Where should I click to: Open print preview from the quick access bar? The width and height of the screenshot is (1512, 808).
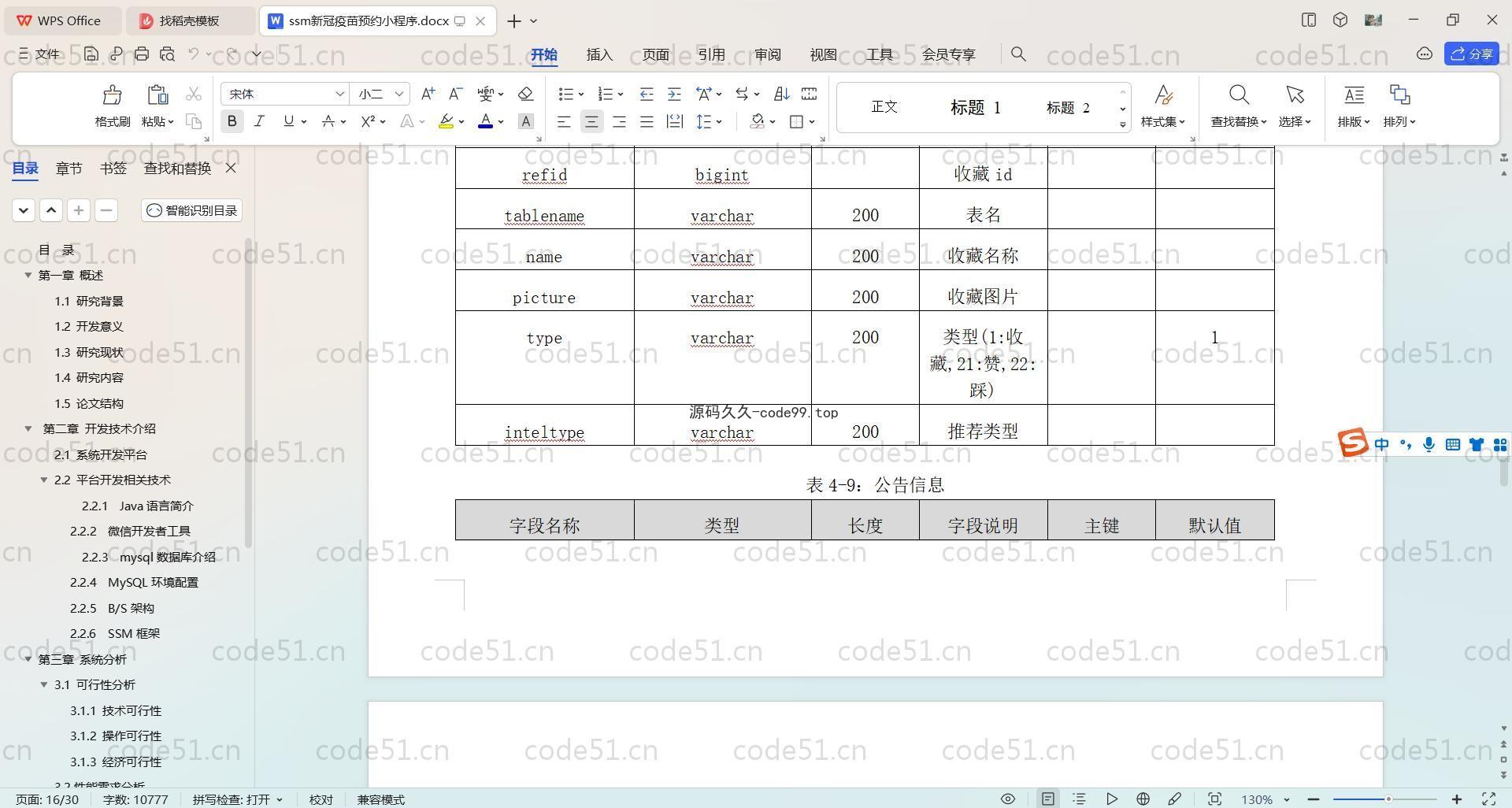(x=167, y=54)
